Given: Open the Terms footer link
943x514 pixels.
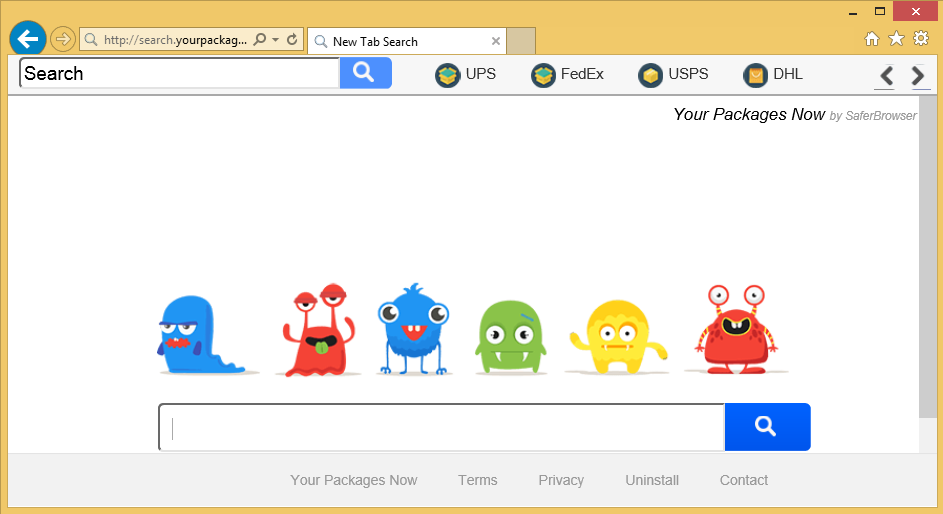Looking at the screenshot, I should coord(478,480).
